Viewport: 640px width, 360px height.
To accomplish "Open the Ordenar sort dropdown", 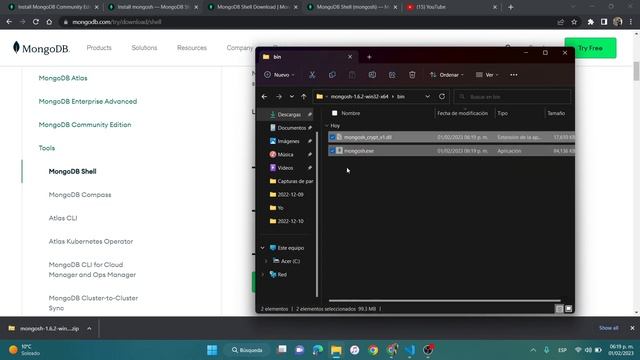I will click(x=447, y=75).
